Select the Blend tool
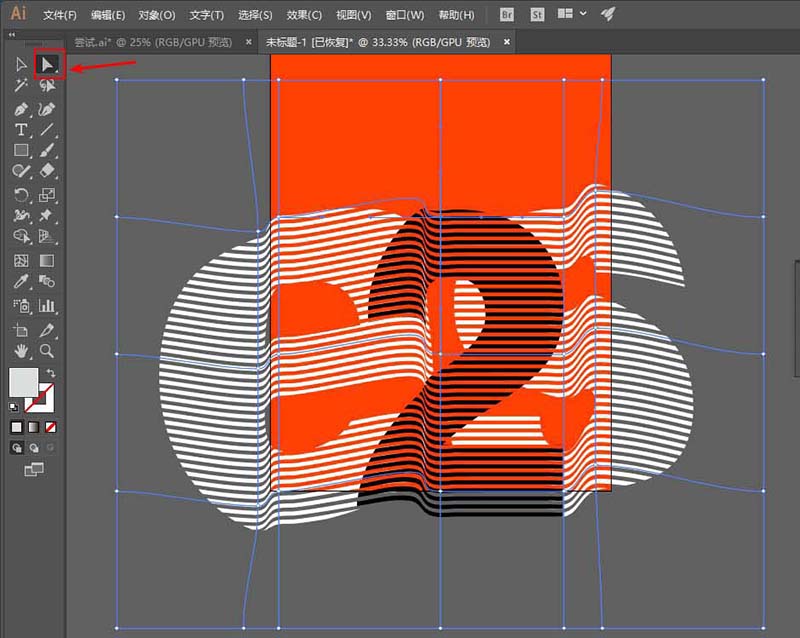Screen dimensions: 800x638 (46, 281)
